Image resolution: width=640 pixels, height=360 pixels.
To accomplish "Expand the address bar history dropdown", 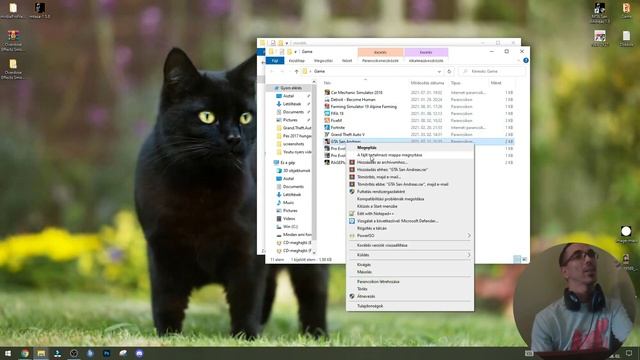I will coord(439,71).
